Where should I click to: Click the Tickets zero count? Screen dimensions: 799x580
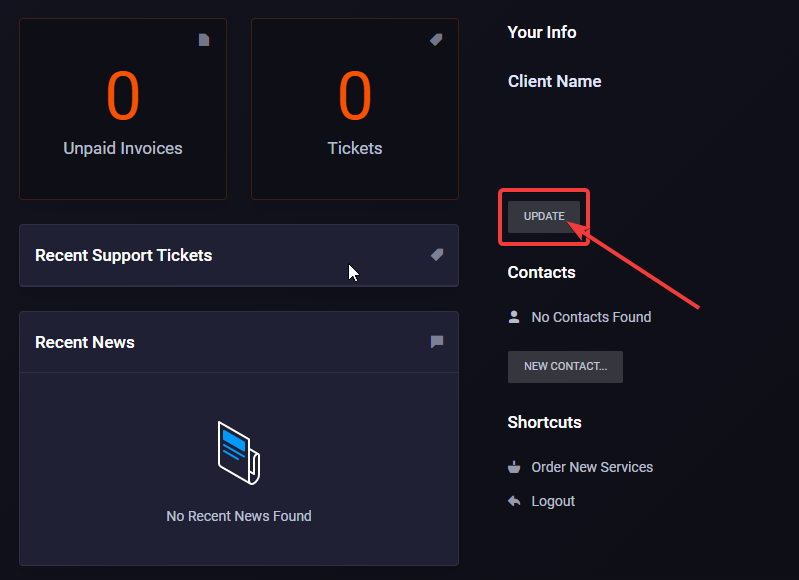tap(355, 97)
